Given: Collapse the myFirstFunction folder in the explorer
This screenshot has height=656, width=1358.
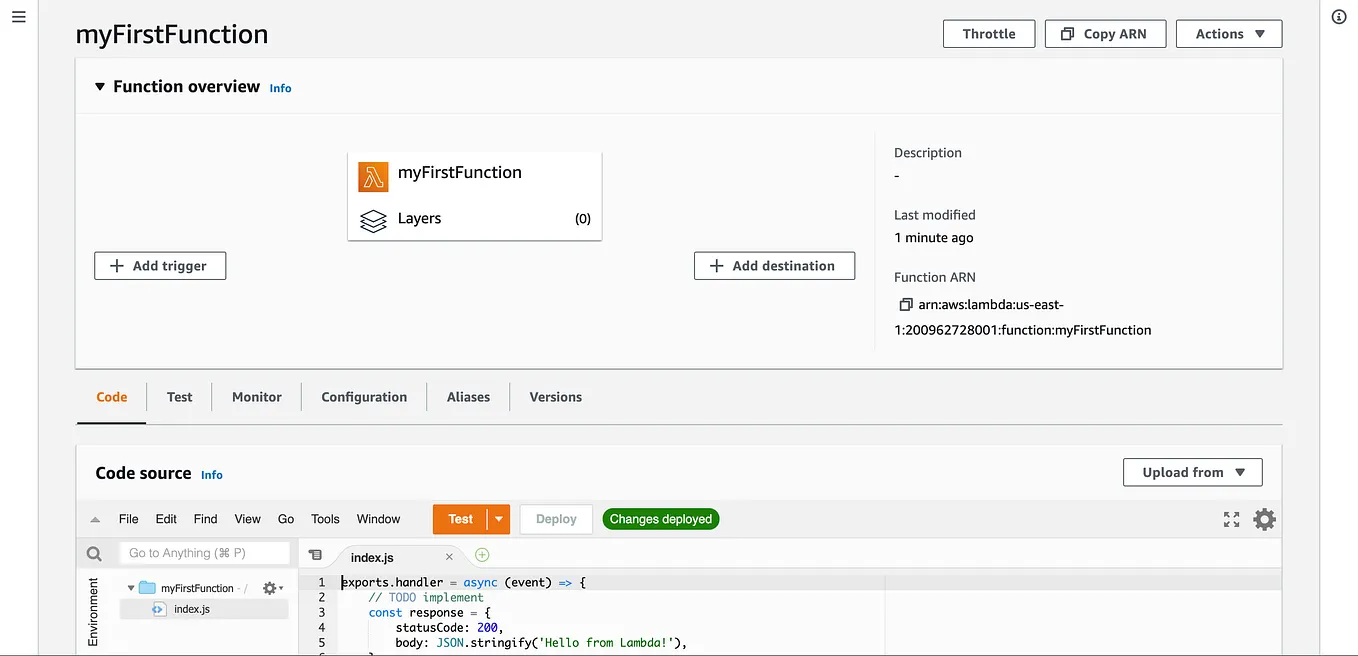Looking at the screenshot, I should click(x=130, y=588).
